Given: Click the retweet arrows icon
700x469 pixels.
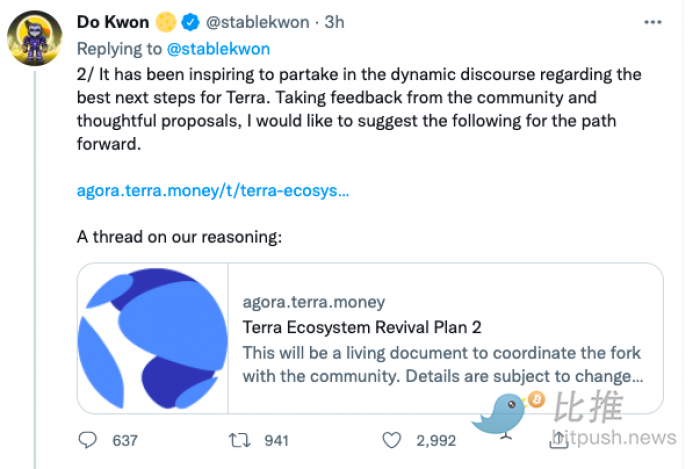Looking at the screenshot, I should pyautogui.click(x=240, y=440).
